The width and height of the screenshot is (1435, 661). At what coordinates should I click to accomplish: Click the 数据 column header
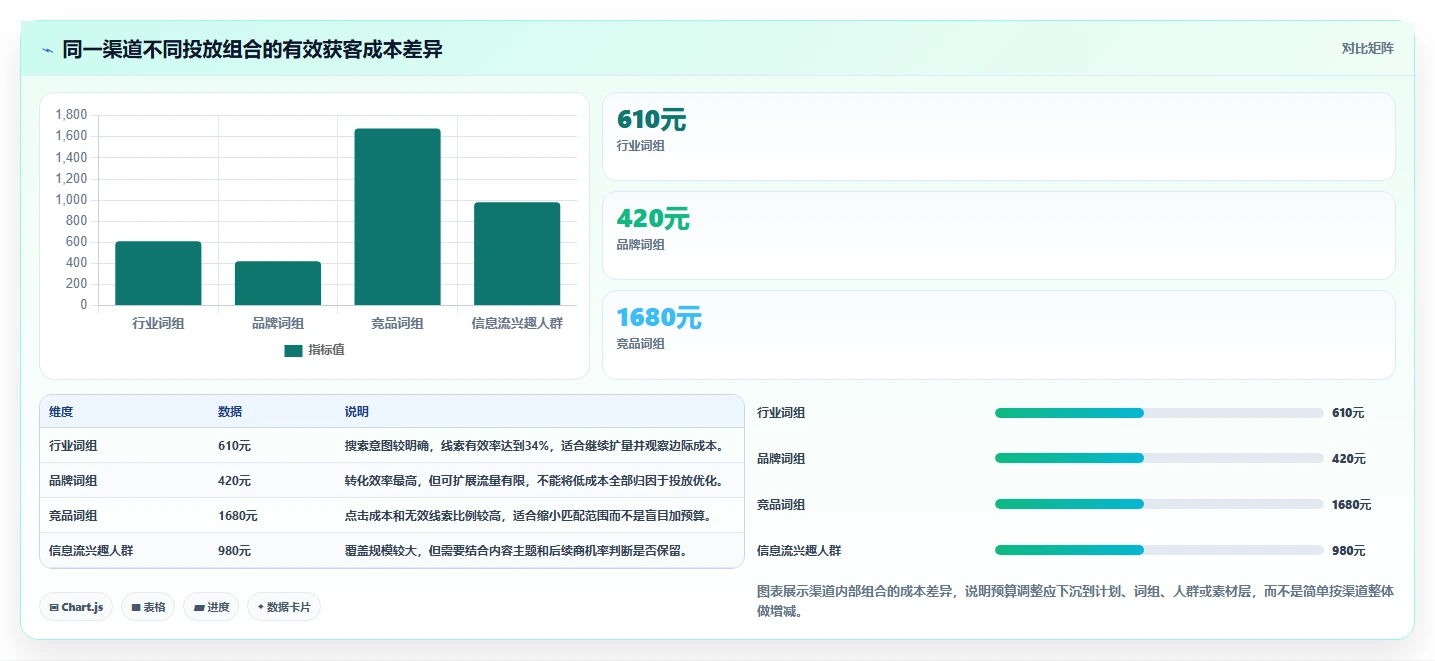point(230,412)
